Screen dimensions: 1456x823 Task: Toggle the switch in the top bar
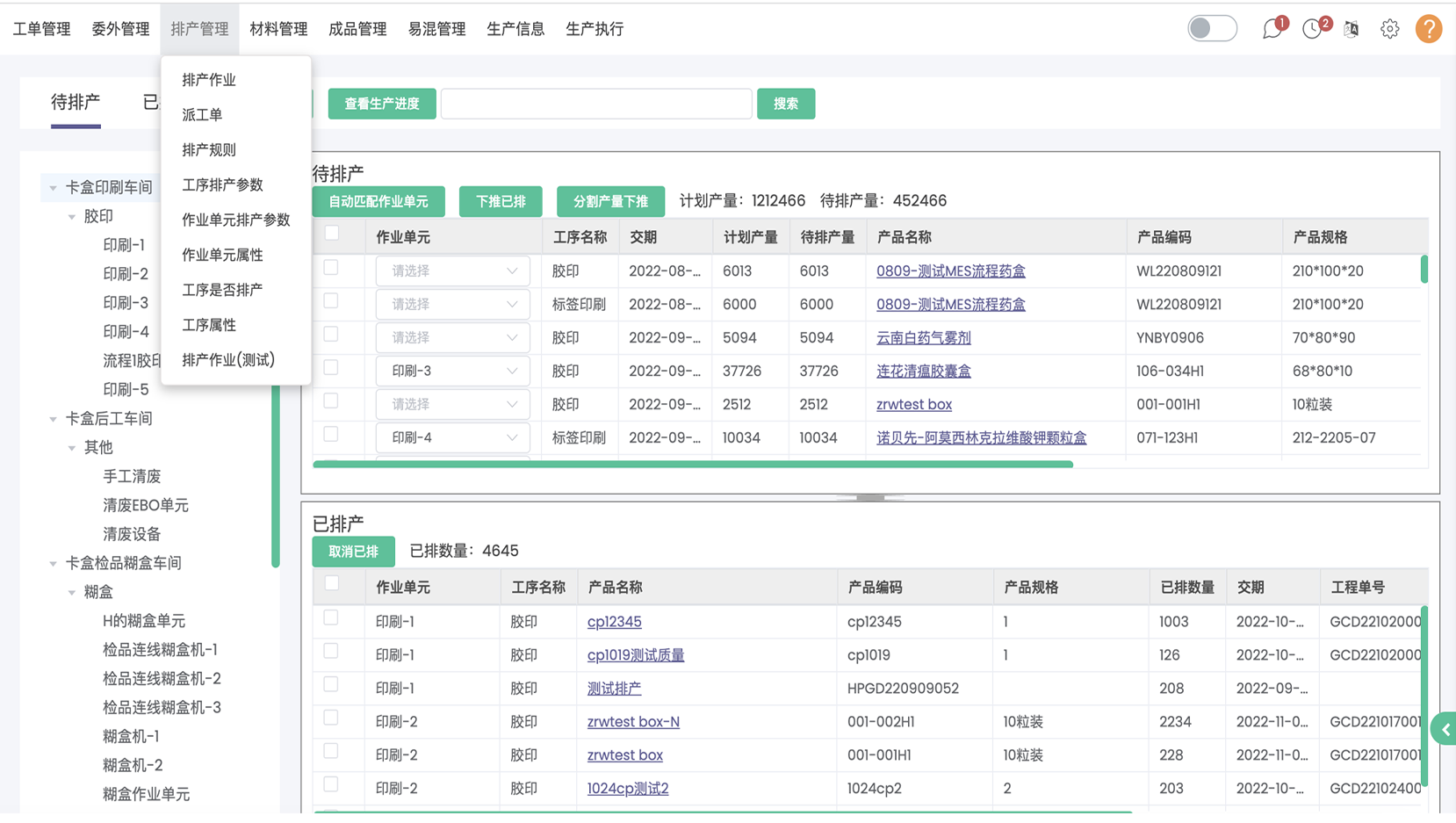tap(1213, 28)
